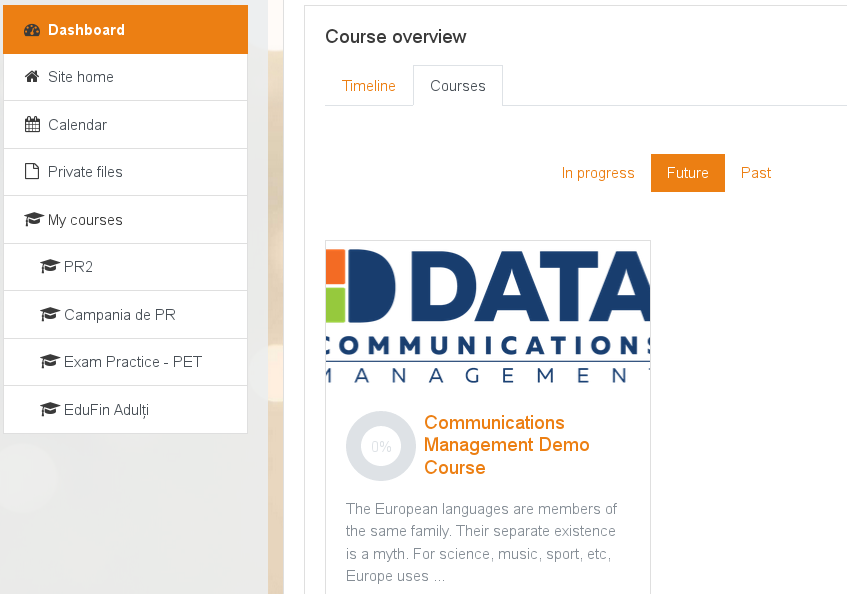The height and width of the screenshot is (594, 847).
Task: Enable the In progress course filter
Action: pyautogui.click(x=598, y=172)
